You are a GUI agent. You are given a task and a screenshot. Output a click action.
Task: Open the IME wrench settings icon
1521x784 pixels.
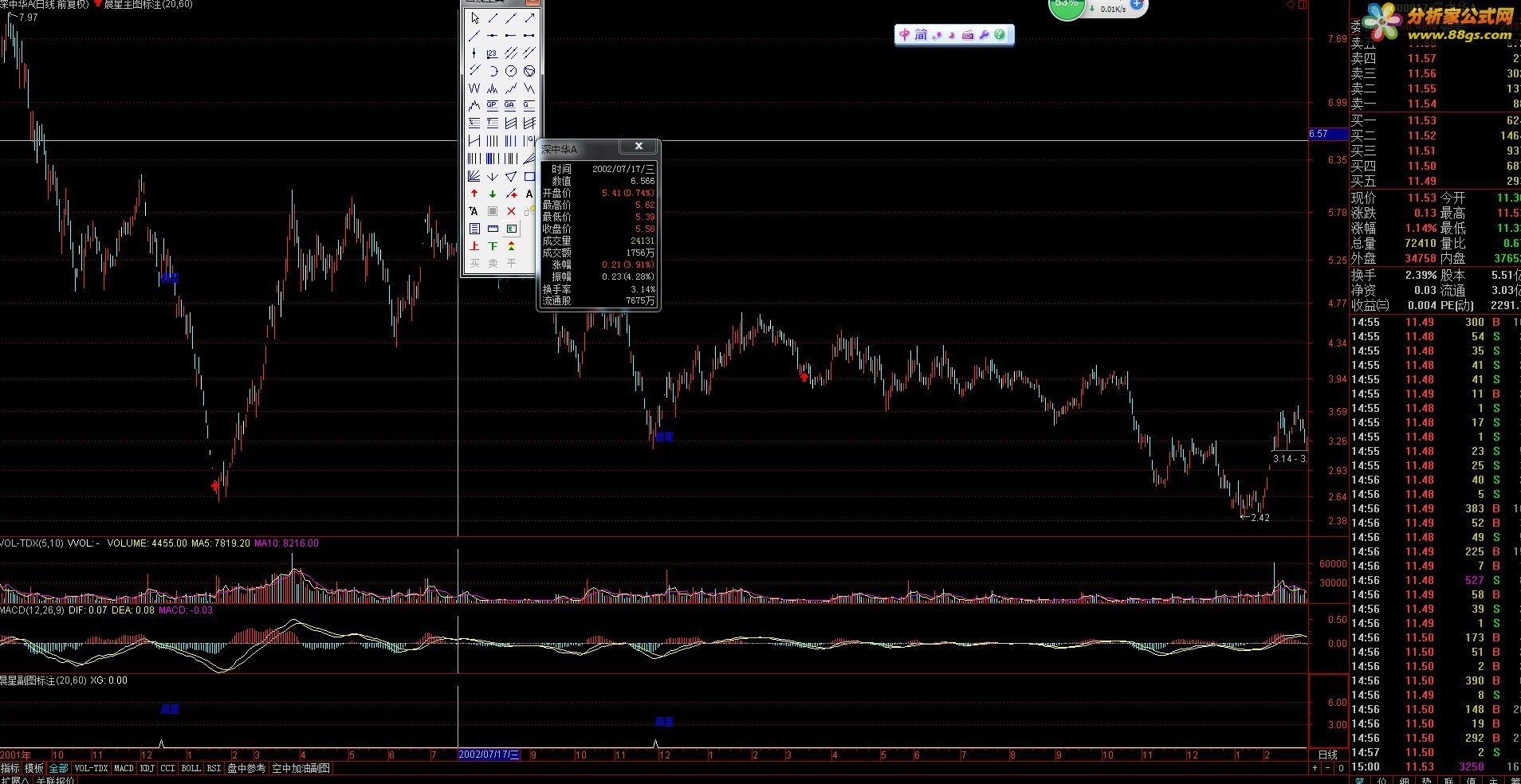(984, 34)
